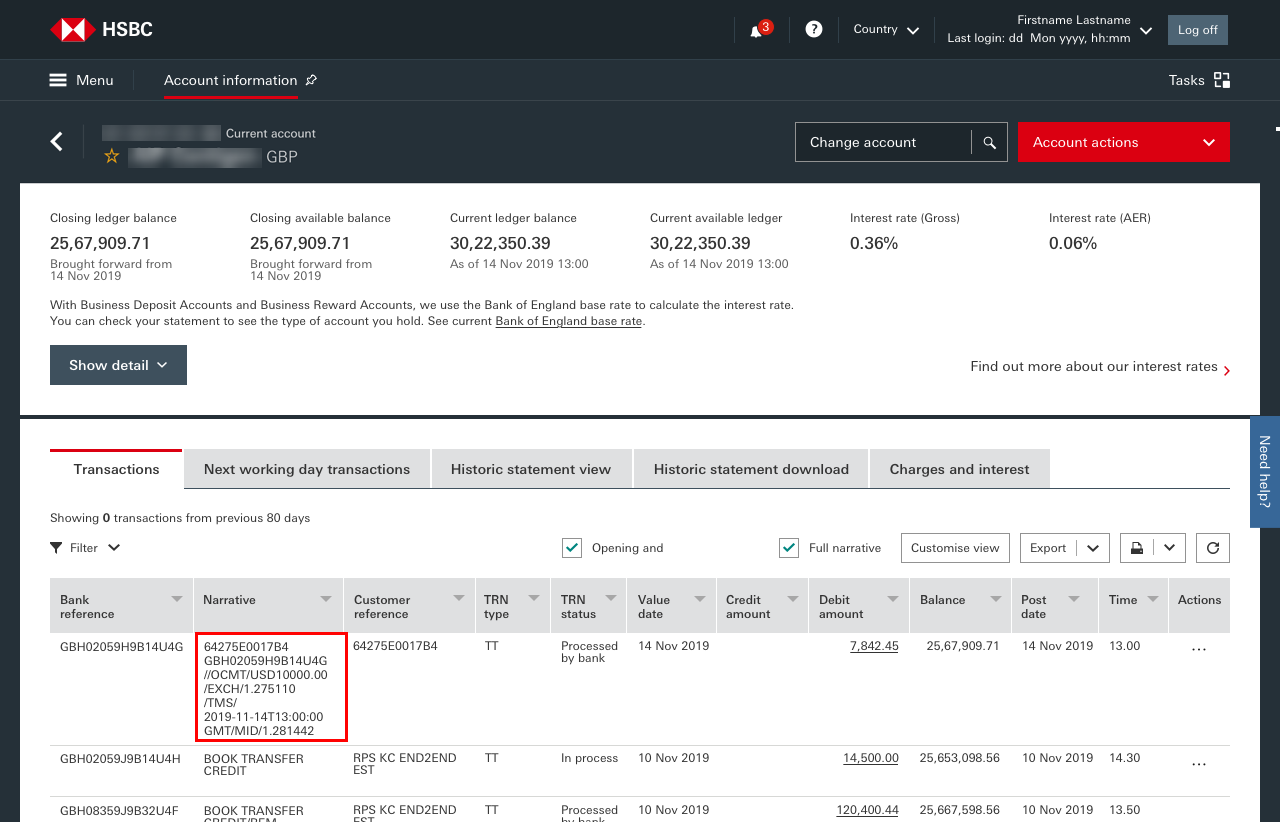Expand the Filter options
1280x822 pixels.
point(85,548)
